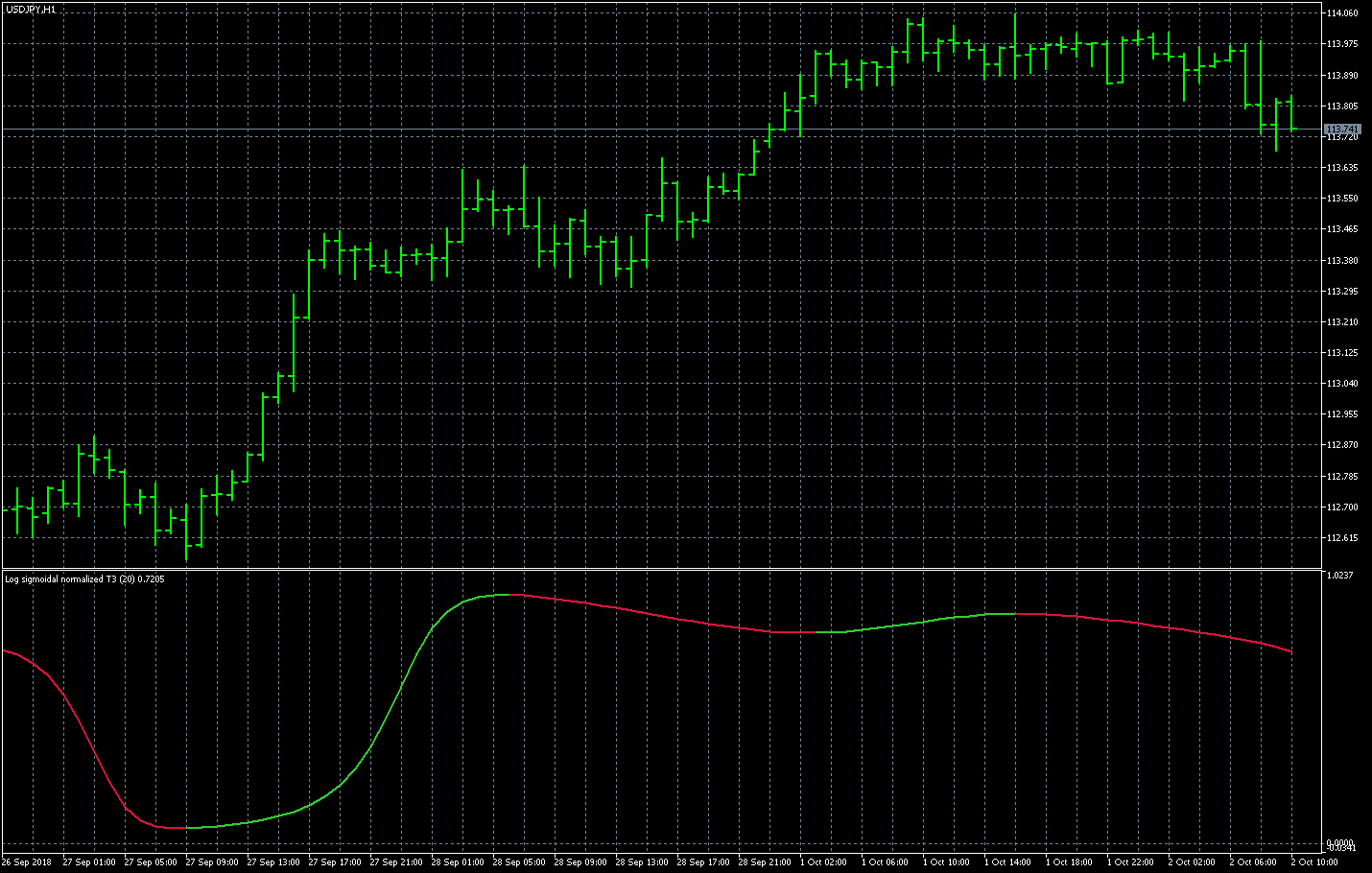Click the 1 Oct 18:00 time label

point(1069,862)
